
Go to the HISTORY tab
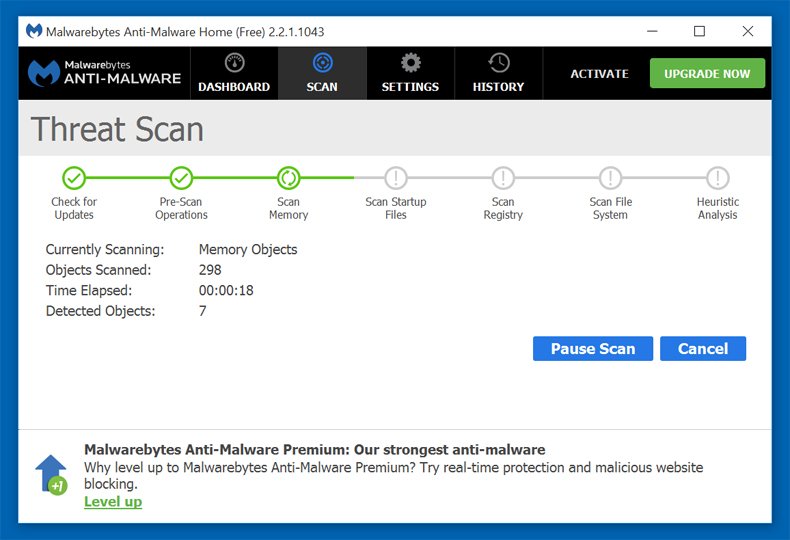[x=499, y=74]
